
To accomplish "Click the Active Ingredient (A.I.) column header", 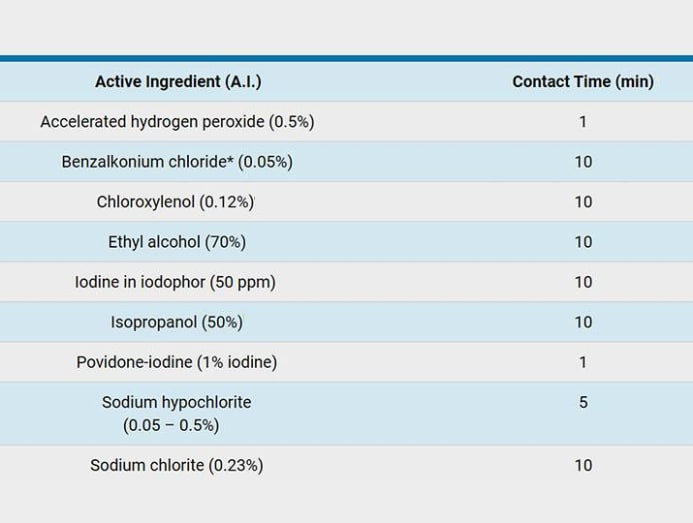I will [x=178, y=82].
